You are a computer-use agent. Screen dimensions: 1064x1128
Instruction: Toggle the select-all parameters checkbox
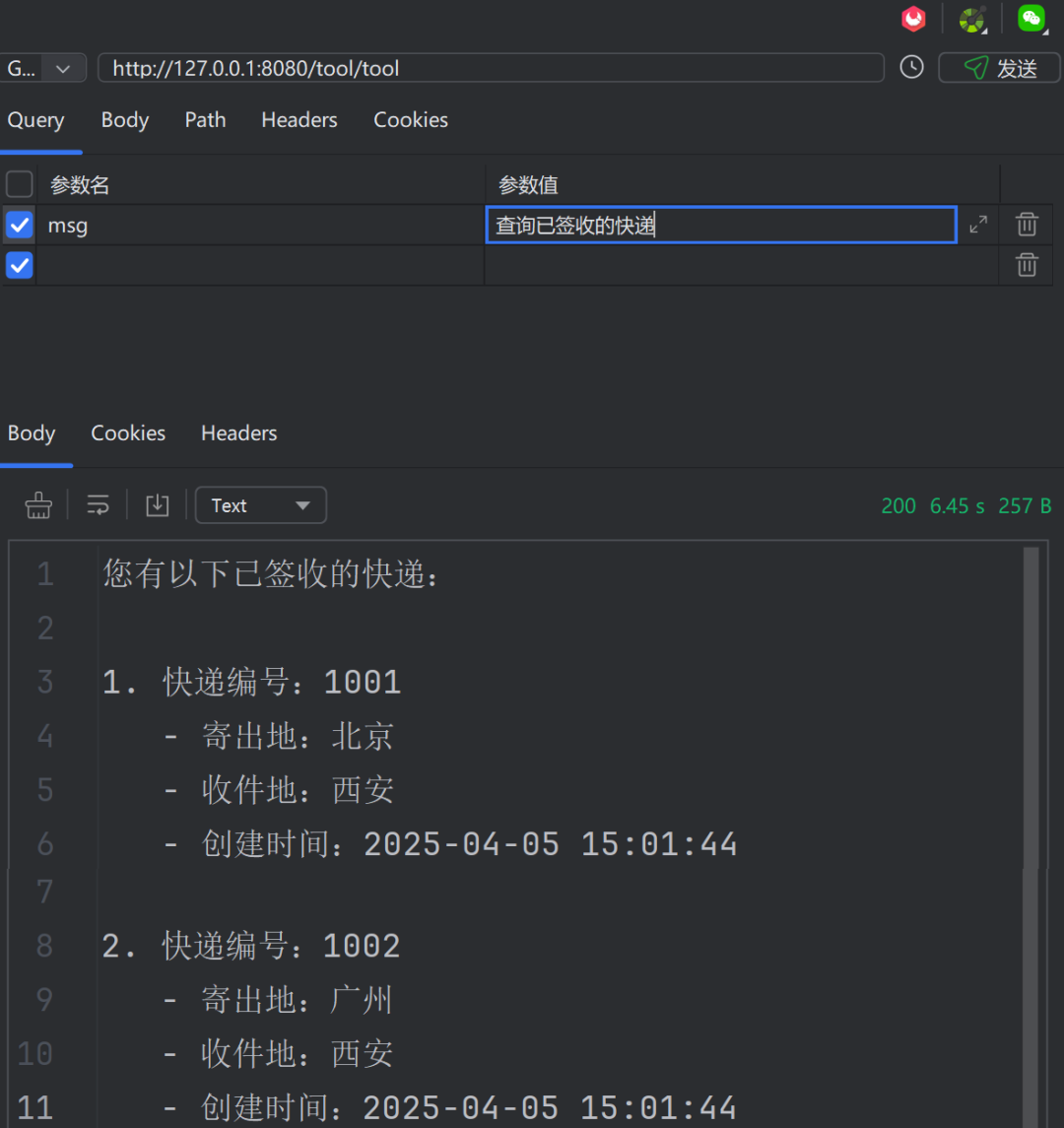[19, 183]
